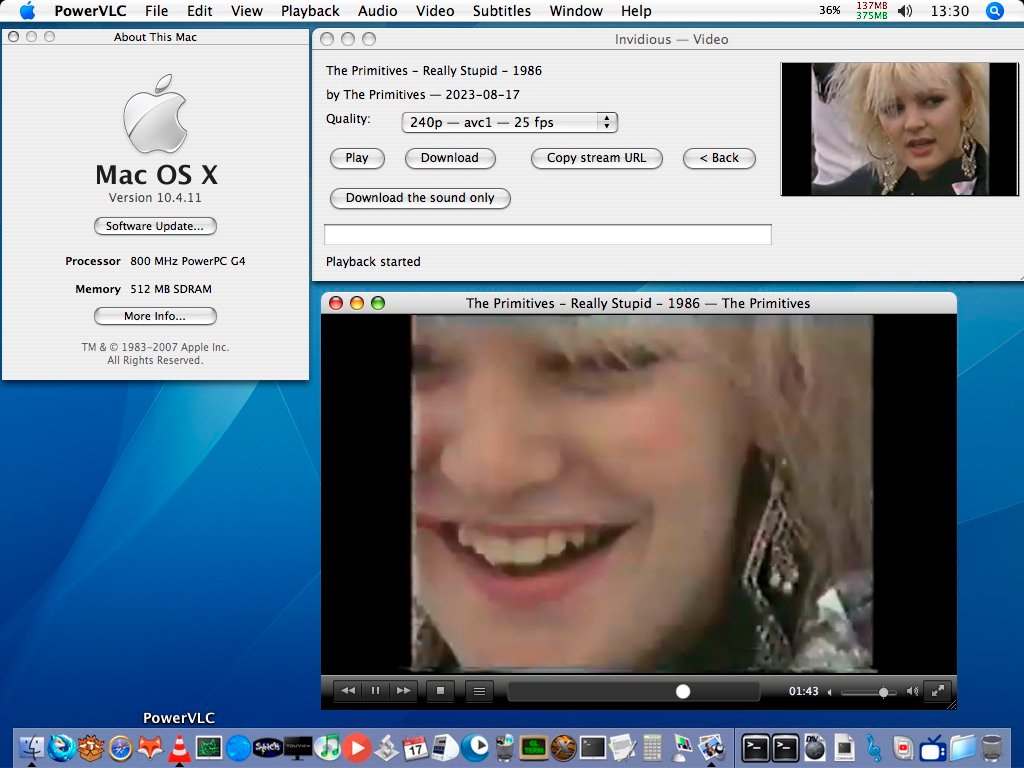Pause the playing video
The width and height of the screenshot is (1024, 768).
376,691
